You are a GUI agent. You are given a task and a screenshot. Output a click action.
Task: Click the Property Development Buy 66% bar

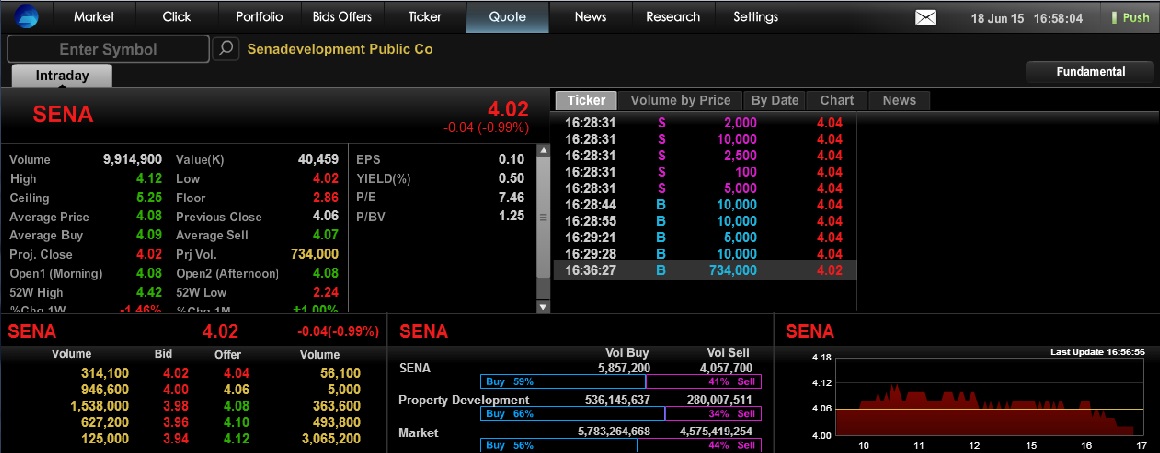pos(573,414)
